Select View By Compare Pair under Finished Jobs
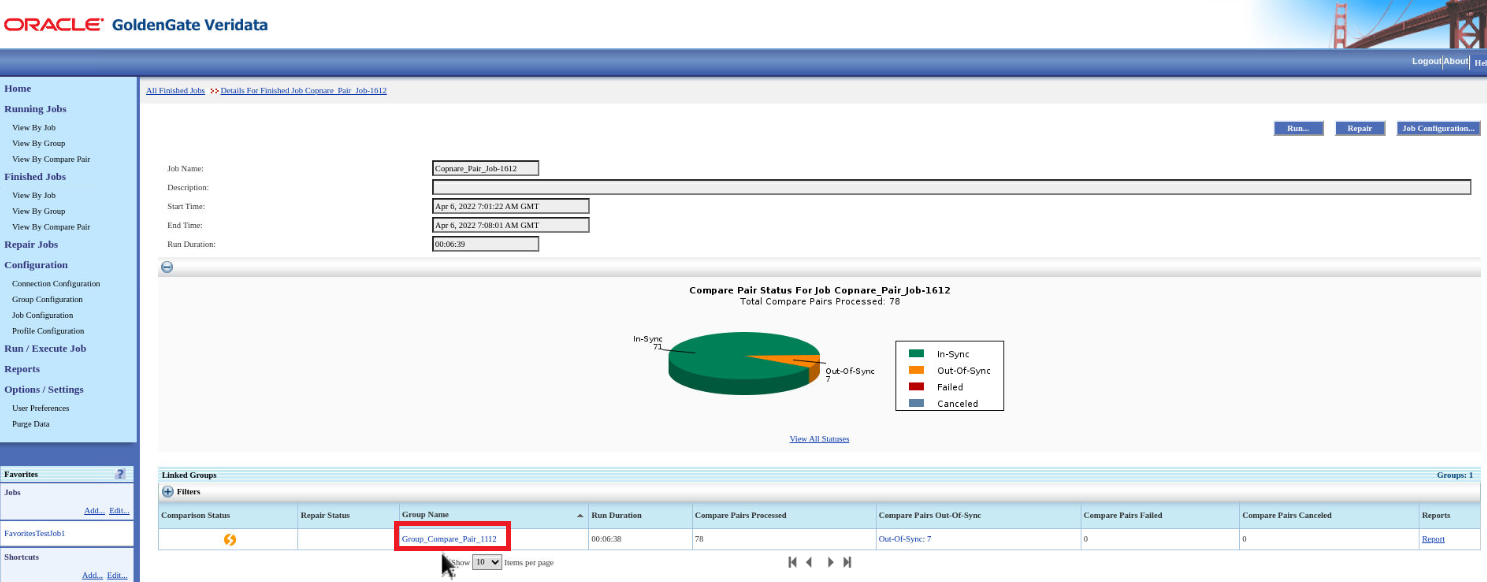 point(52,227)
